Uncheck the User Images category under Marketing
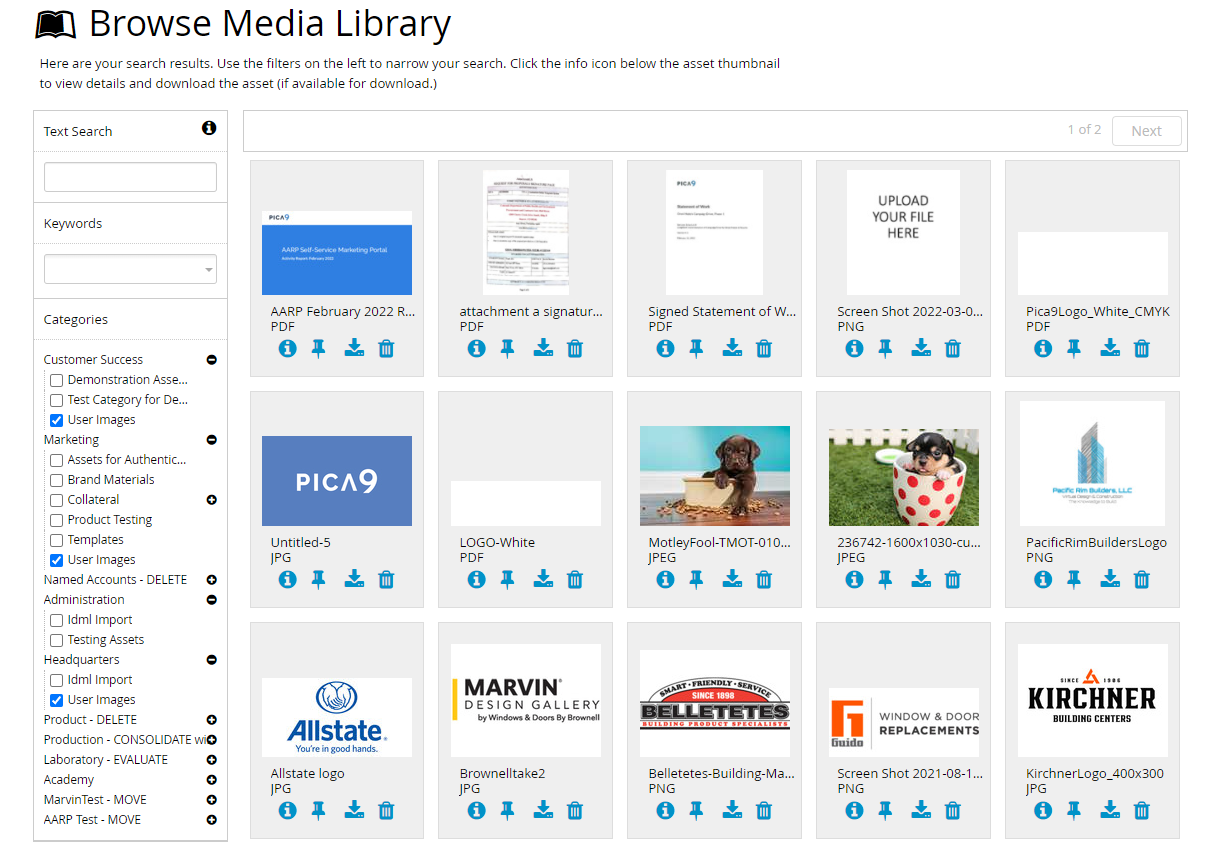The image size is (1208, 854). [x=56, y=560]
